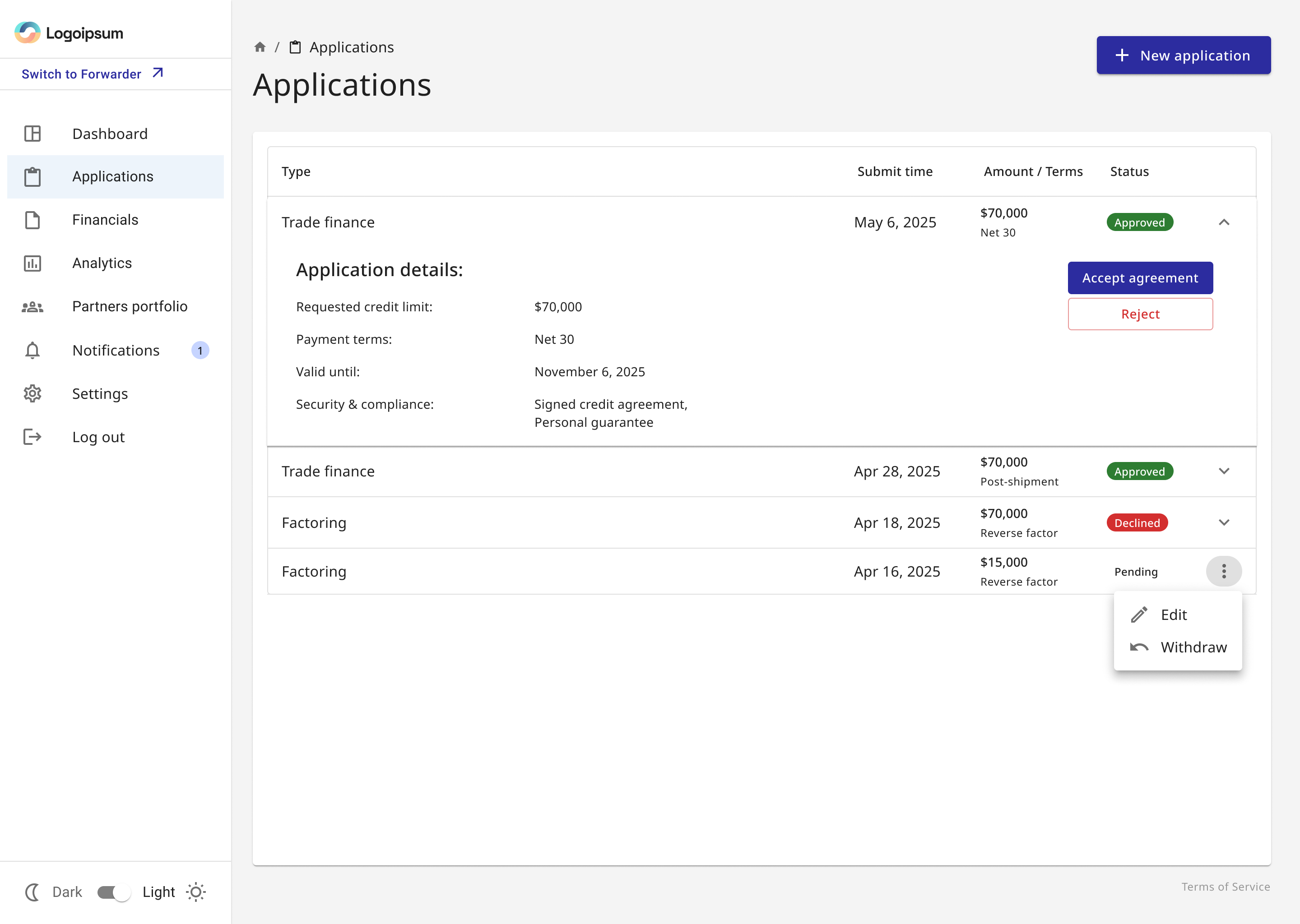Open the Dashboard menu item

tap(116, 134)
